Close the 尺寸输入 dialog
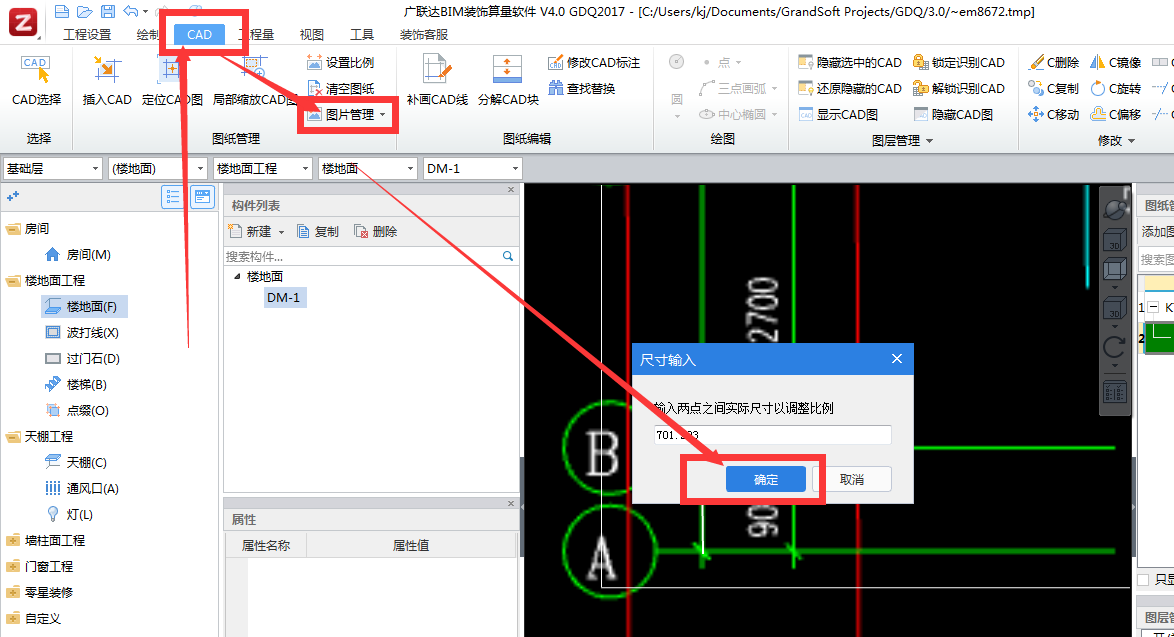The width and height of the screenshot is (1174, 637). [897, 359]
